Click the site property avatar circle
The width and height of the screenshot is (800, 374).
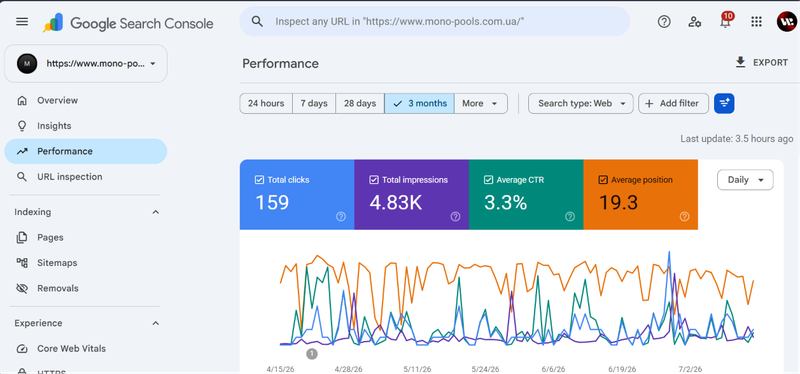click(x=27, y=64)
